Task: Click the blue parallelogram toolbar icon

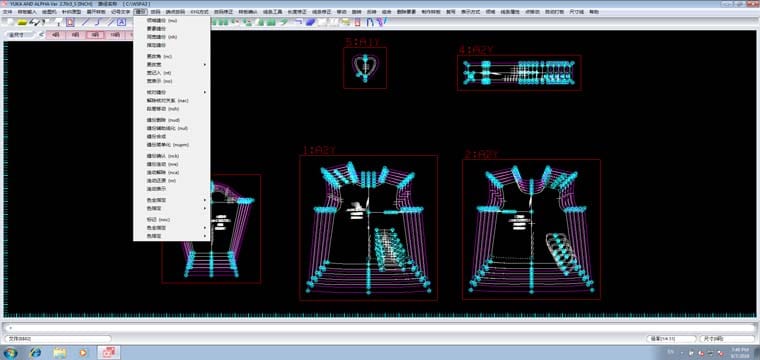Action: pos(311,22)
